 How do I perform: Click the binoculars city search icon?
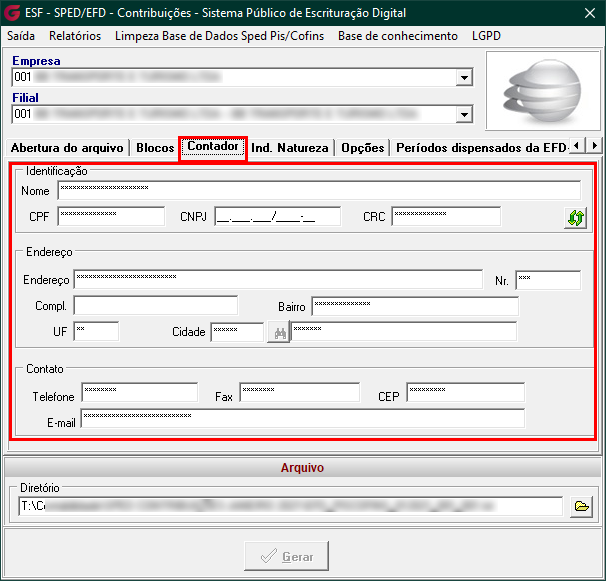point(279,332)
